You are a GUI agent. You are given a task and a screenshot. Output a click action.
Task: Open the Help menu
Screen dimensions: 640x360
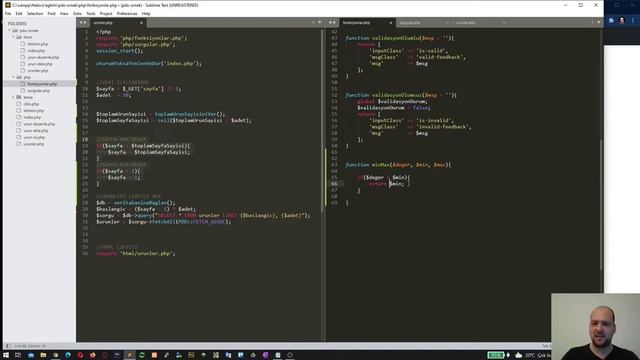pos(146,13)
